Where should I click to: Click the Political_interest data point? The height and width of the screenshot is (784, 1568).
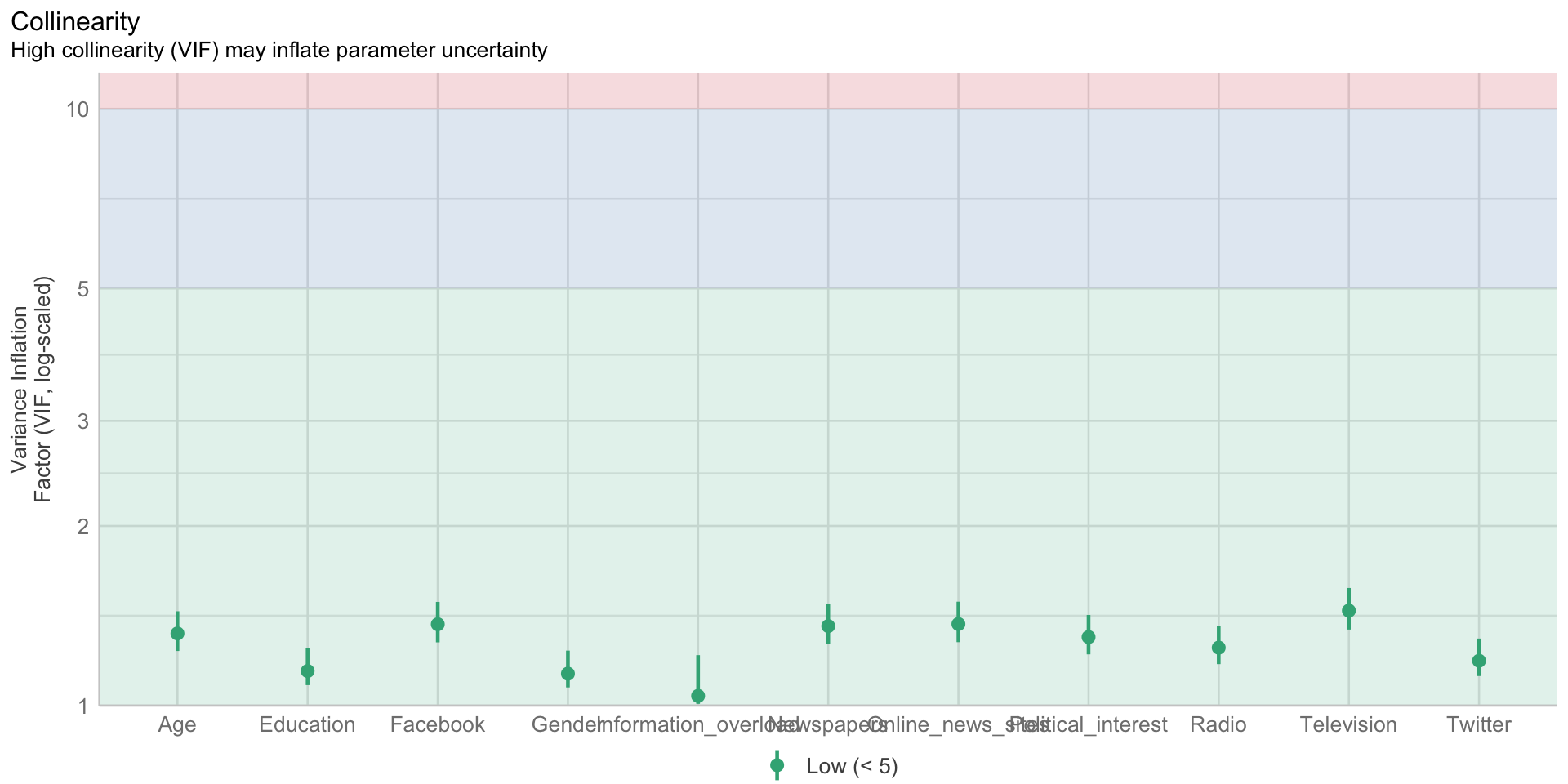[1089, 637]
